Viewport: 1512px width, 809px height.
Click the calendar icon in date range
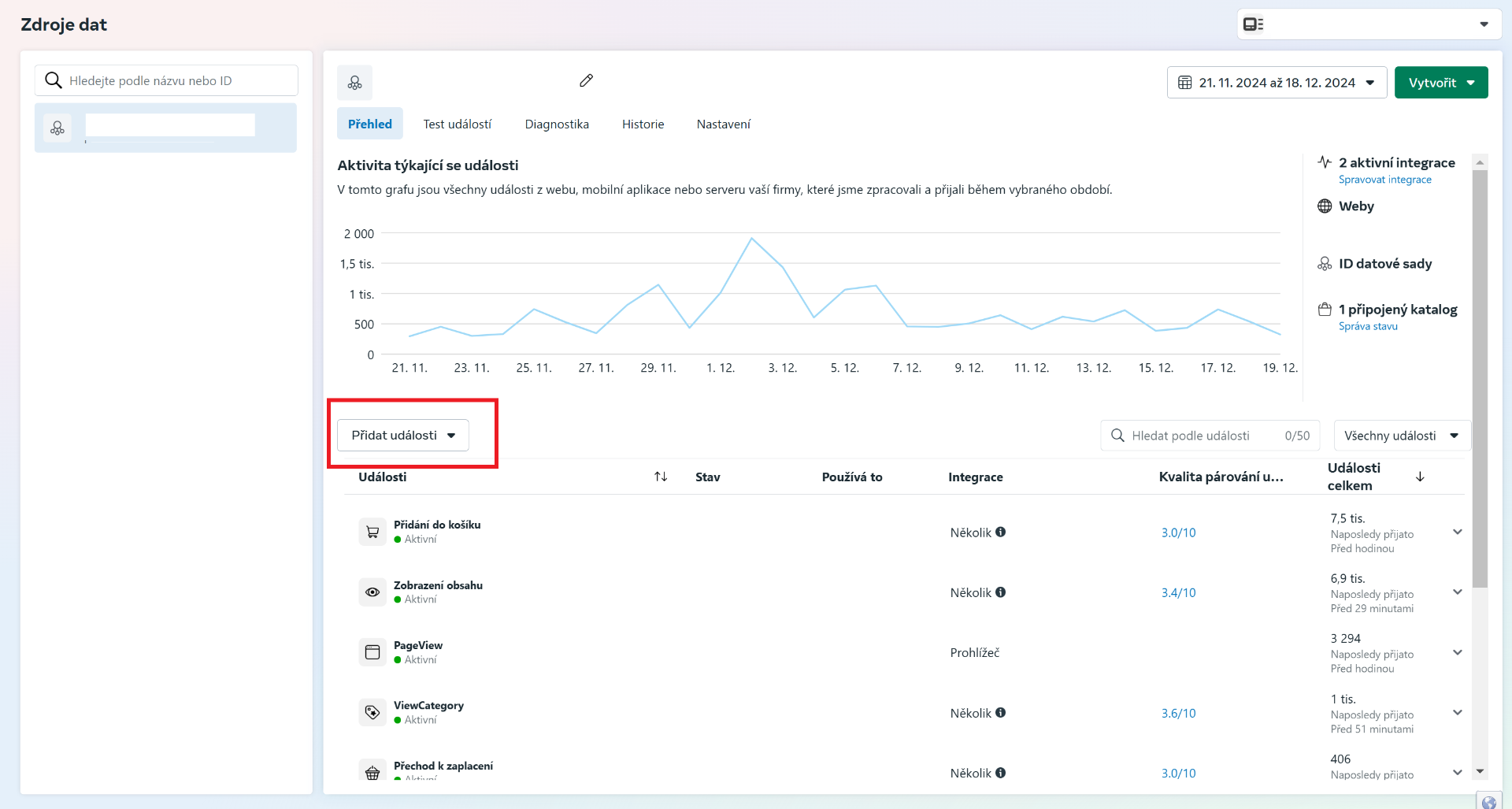click(x=1184, y=83)
